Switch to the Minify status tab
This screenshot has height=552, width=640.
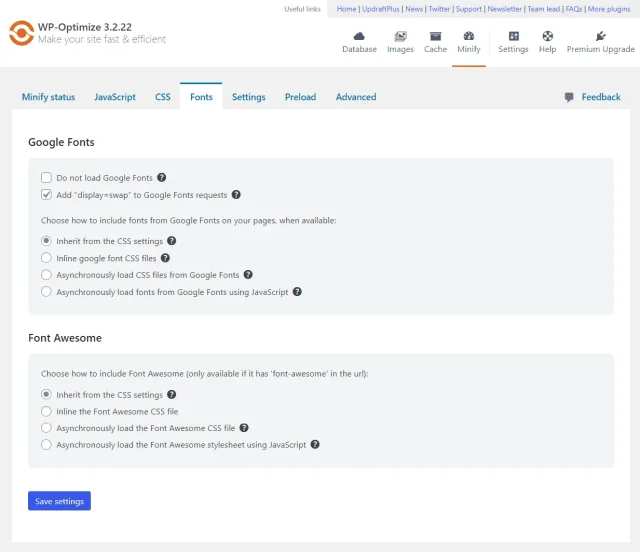click(48, 97)
